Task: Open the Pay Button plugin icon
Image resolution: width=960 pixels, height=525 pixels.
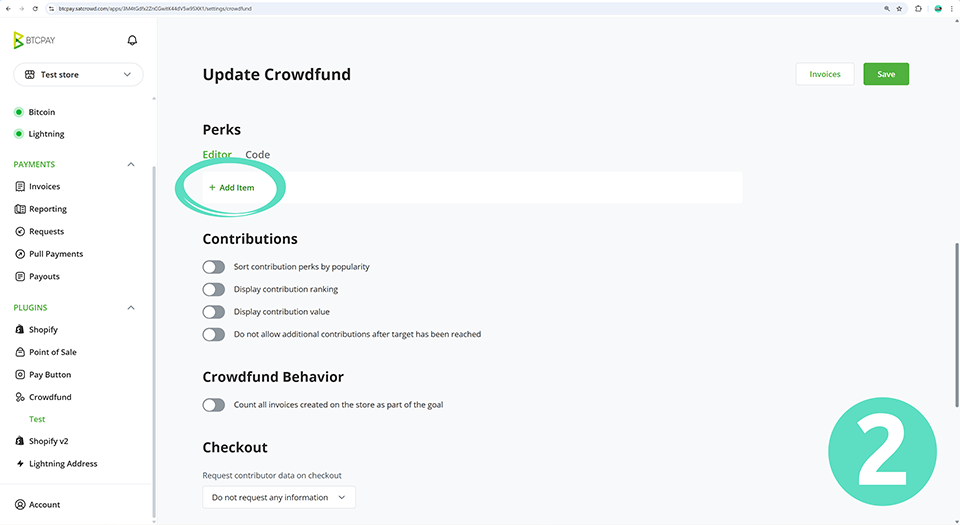Action: (20, 375)
